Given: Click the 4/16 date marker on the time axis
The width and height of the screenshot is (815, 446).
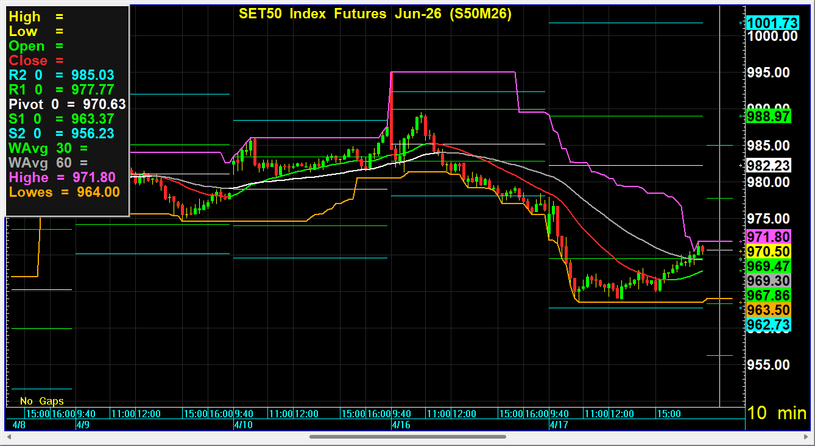Looking at the screenshot, I should (399, 424).
